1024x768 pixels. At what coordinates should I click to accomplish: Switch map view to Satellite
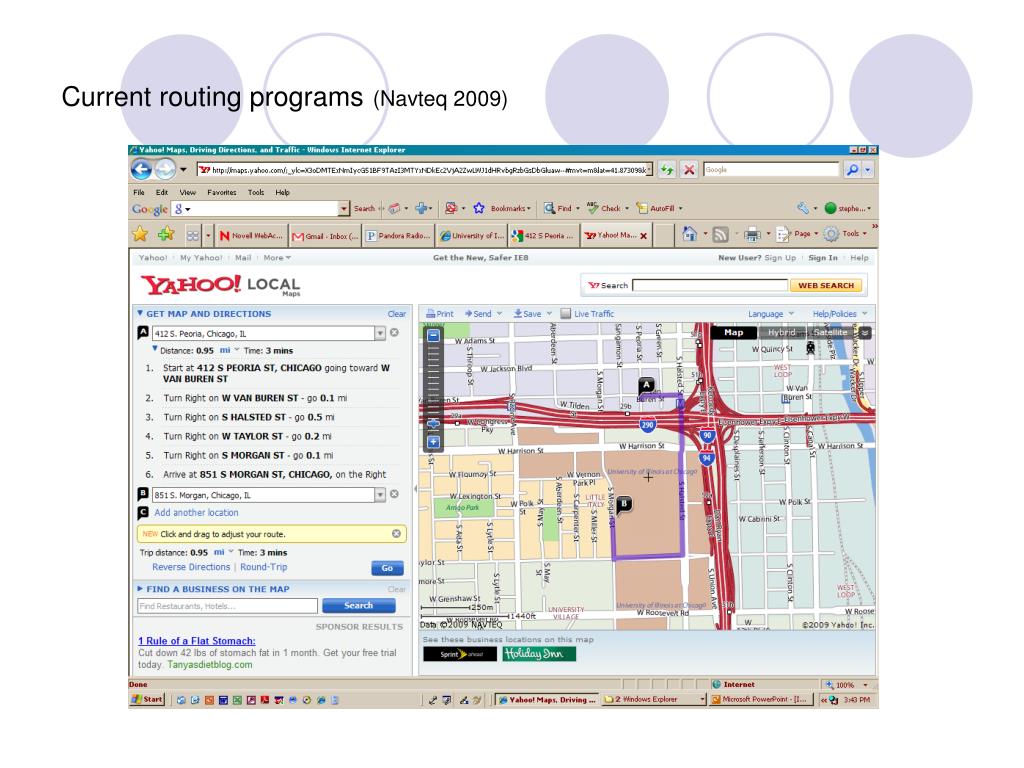[829, 332]
